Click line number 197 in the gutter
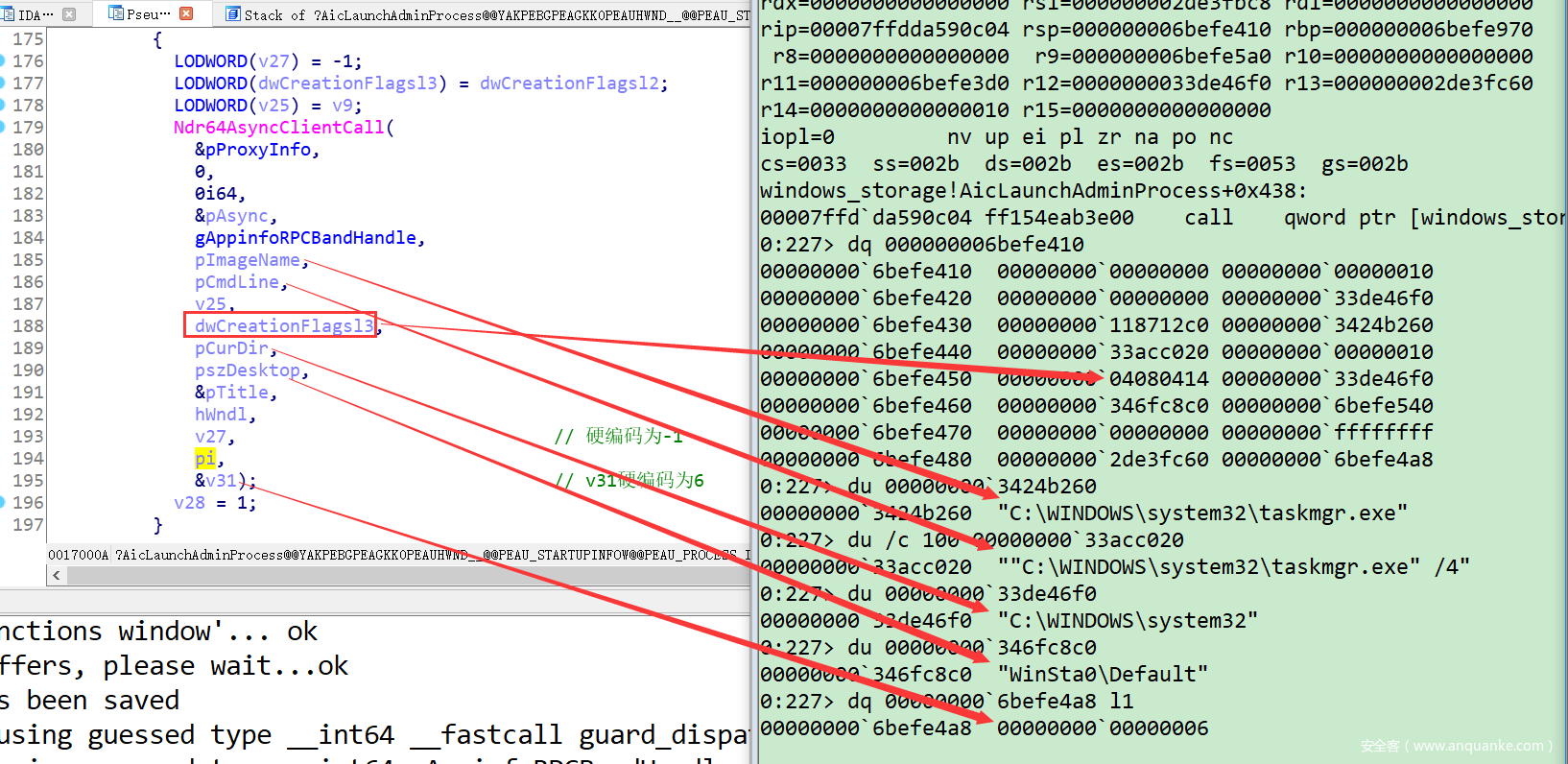This screenshot has height=764, width=1568. 28,525
